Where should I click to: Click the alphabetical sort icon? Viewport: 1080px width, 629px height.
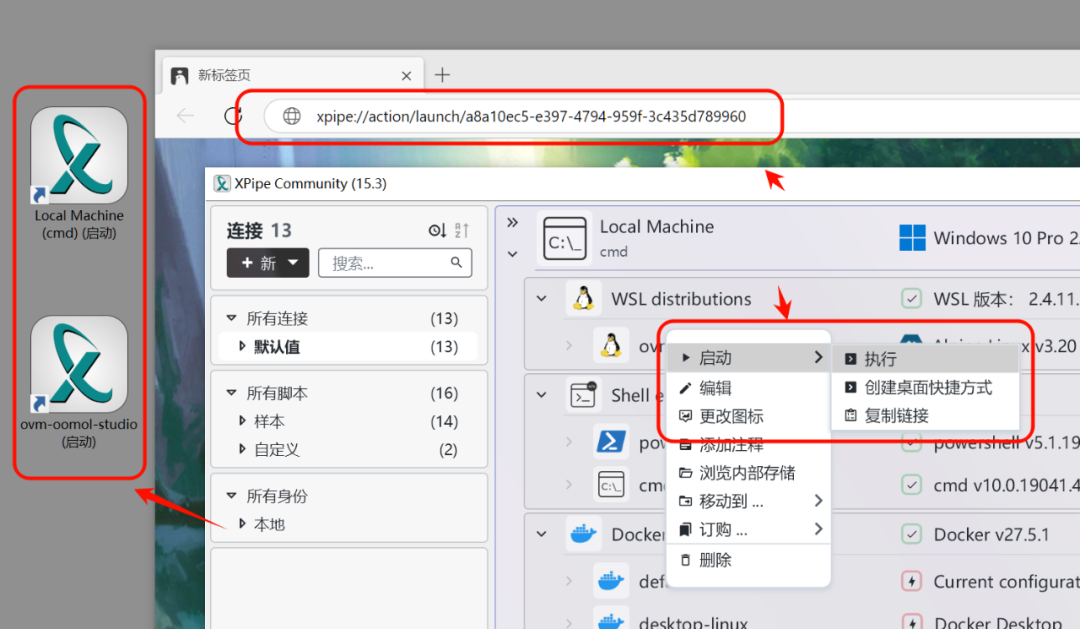coord(462,230)
